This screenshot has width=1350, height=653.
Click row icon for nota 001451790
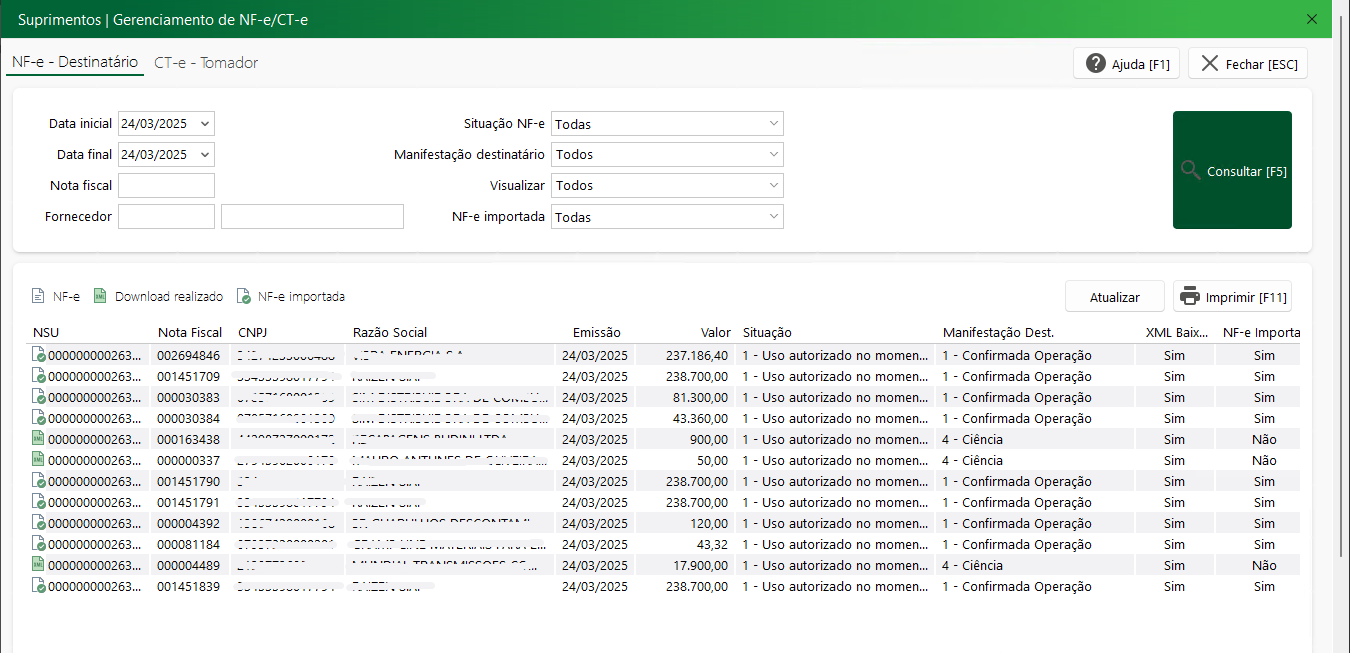coord(39,481)
